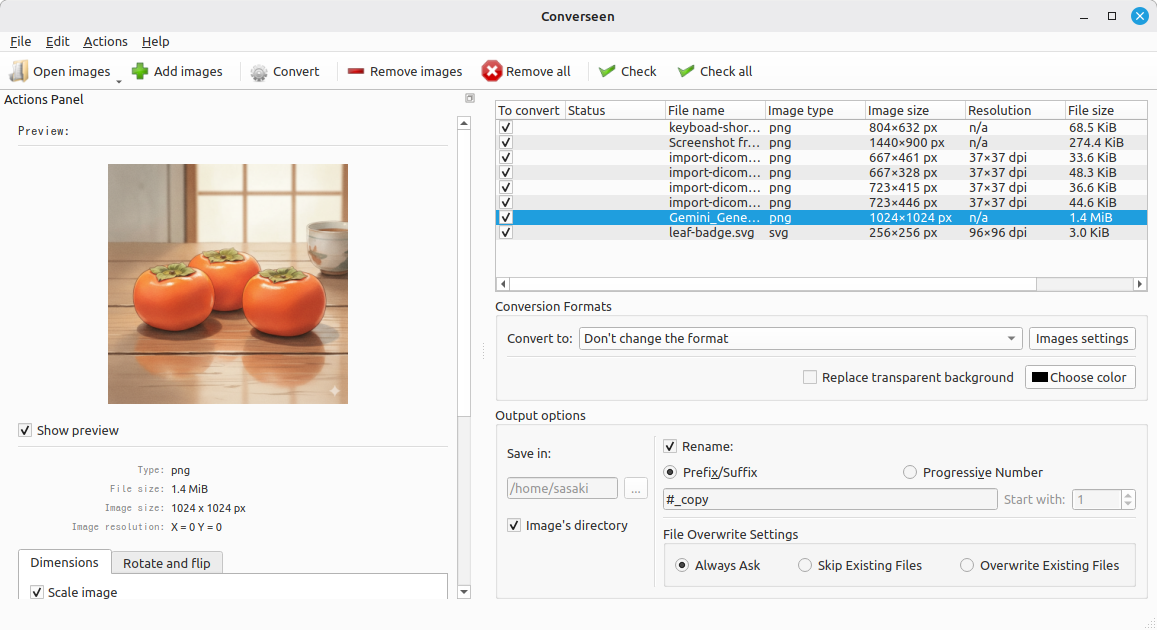Enable Replace transparent background checkbox
Image resolution: width=1157 pixels, height=630 pixels.
coord(810,377)
